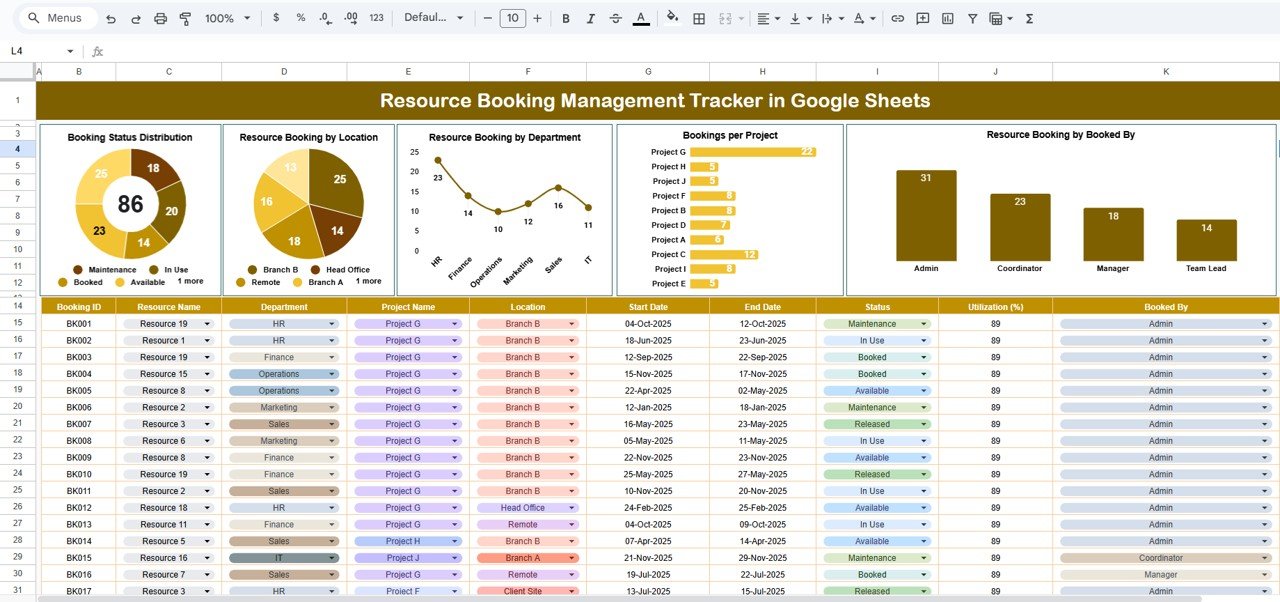
Task: Click the Undo arrow icon
Action: [110, 18]
